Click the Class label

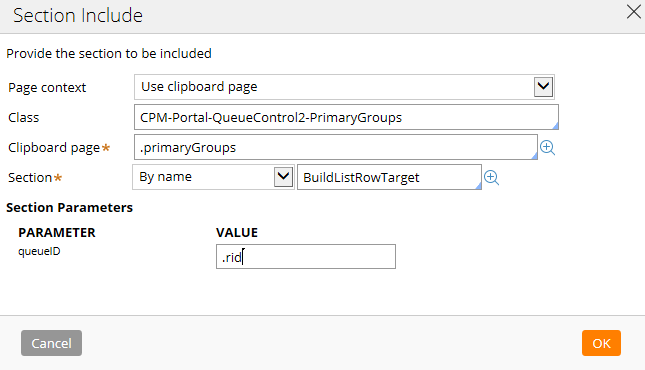[x=23, y=118]
